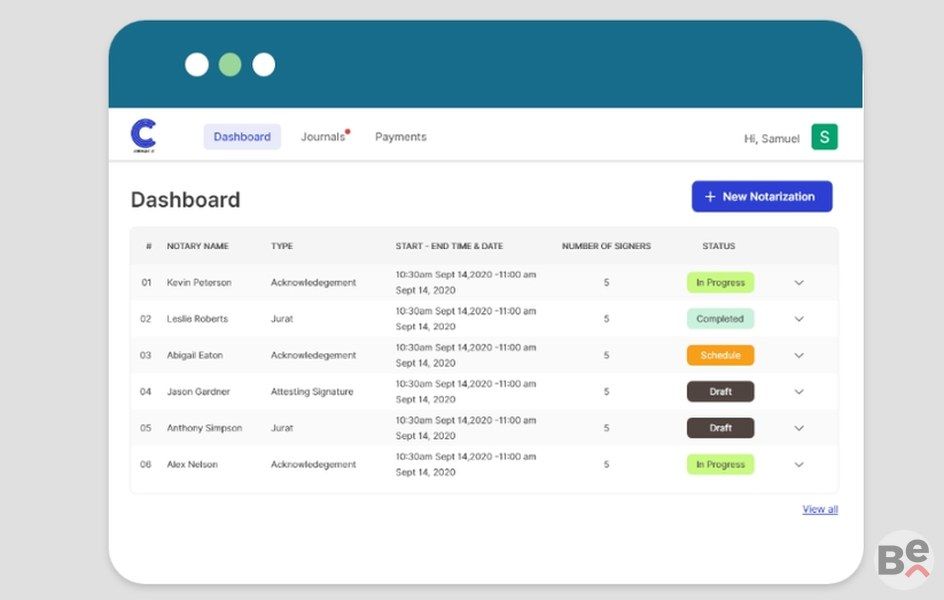Click the Behance watermark badge icon
Screen dimensions: 944x600
coord(904,559)
